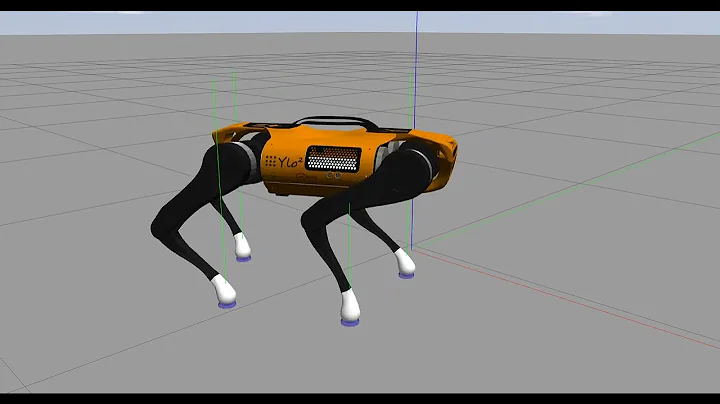
Task: Select the ventilation grille on the robot's side
Action: 333,159
